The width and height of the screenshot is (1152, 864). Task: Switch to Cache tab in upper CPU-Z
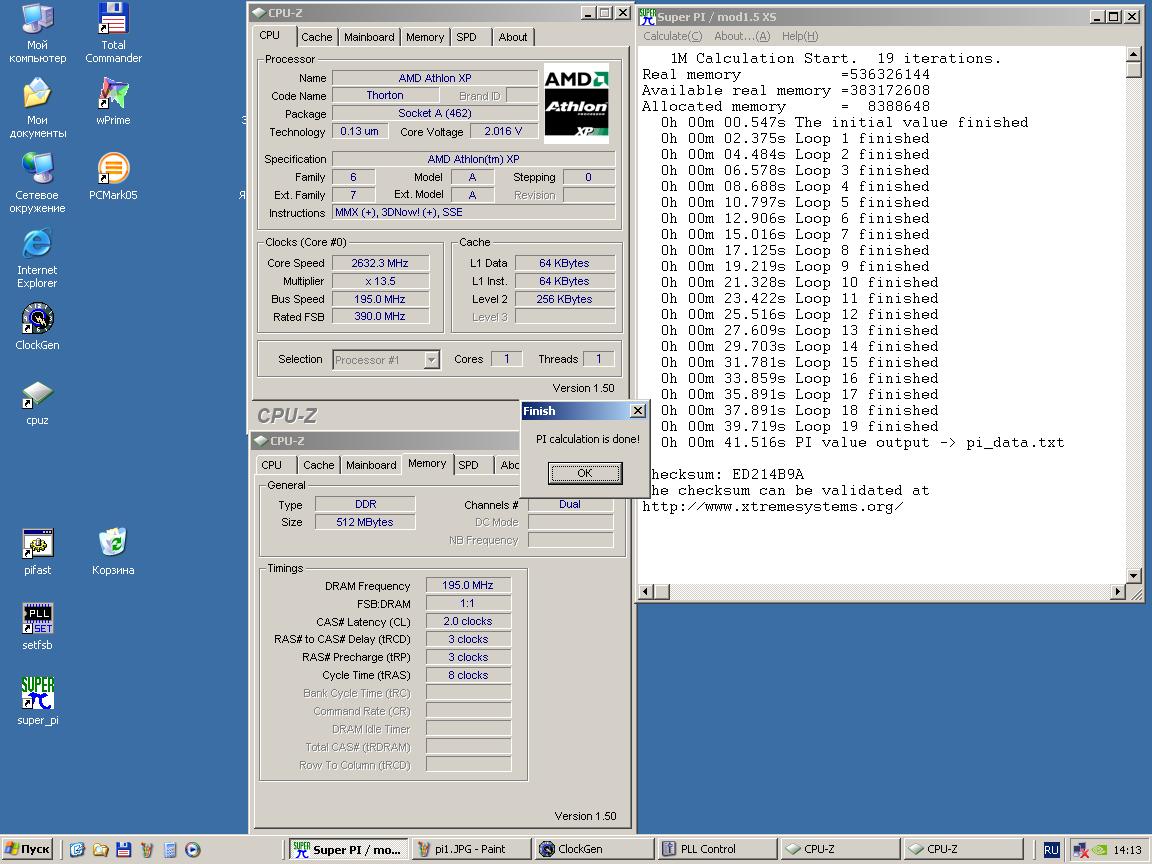tap(317, 37)
